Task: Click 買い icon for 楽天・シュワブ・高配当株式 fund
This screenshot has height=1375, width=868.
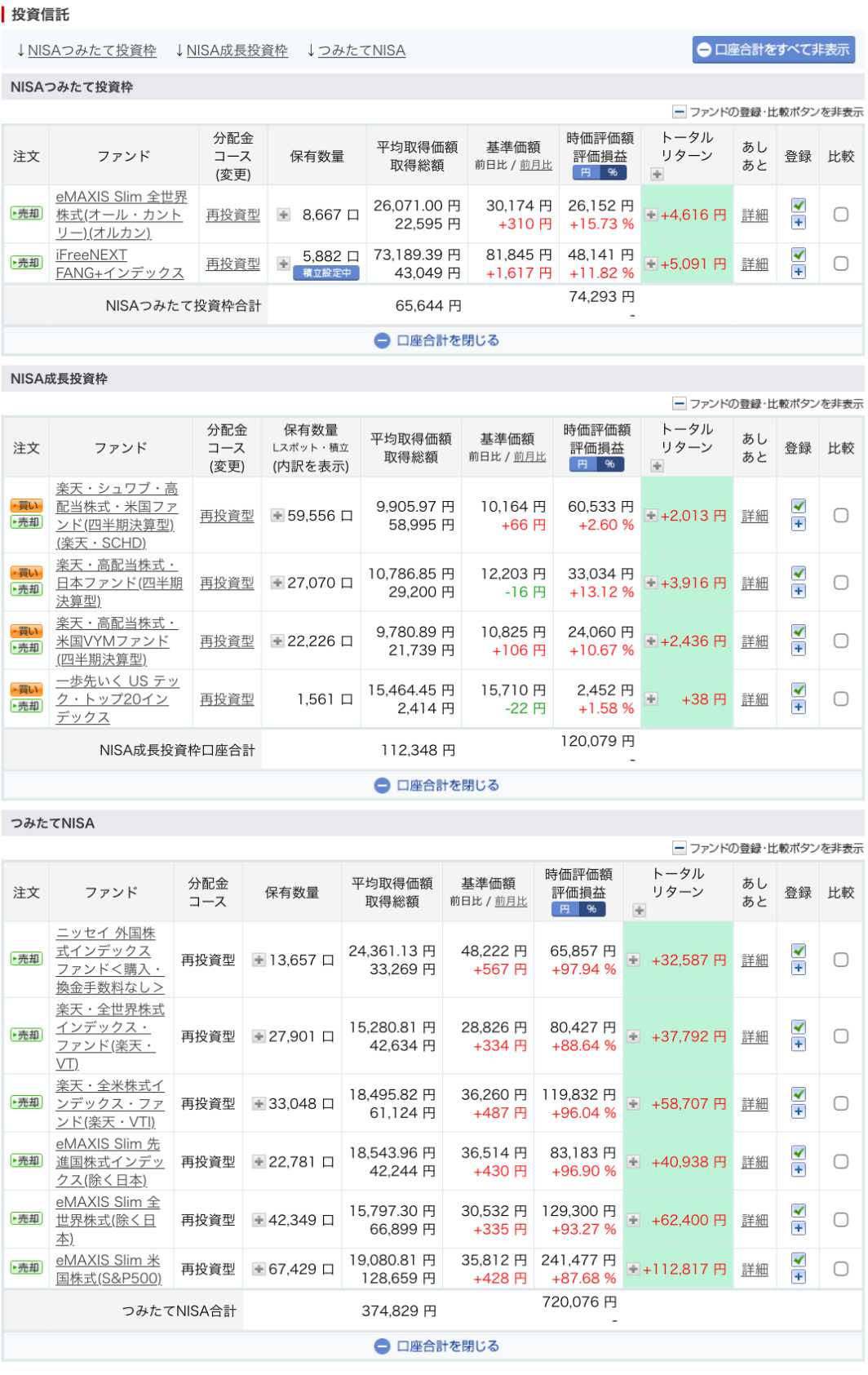Action: (25, 506)
